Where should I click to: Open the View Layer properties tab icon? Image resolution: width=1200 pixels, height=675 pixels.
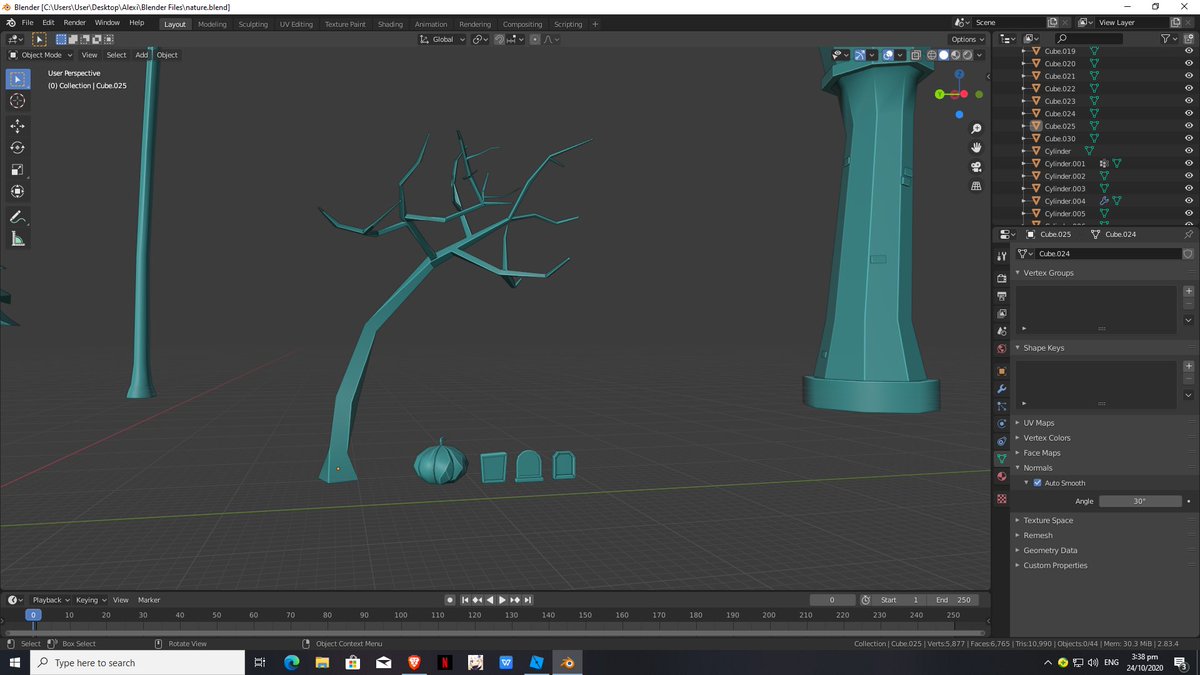point(1001,314)
